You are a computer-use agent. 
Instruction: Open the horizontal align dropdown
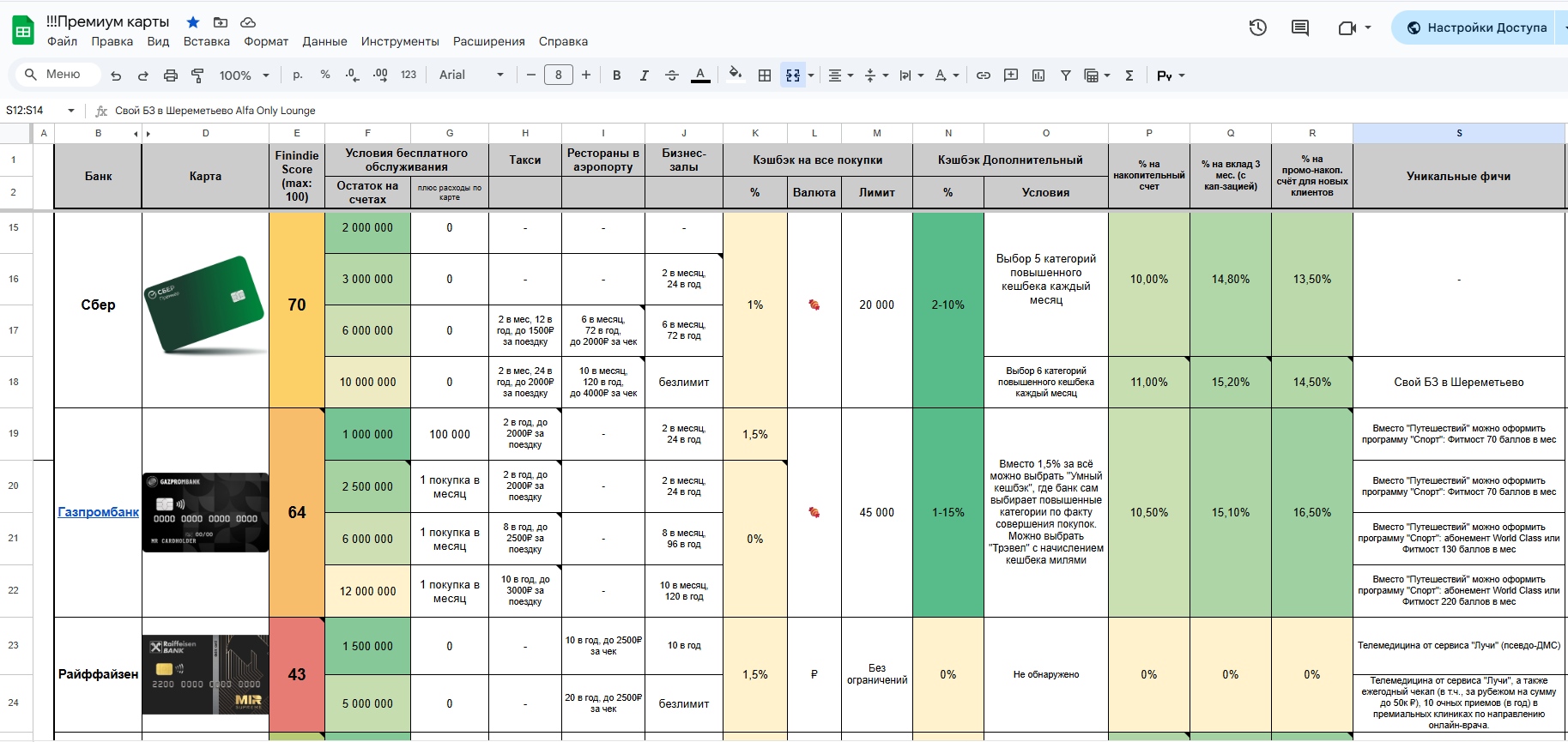[840, 75]
